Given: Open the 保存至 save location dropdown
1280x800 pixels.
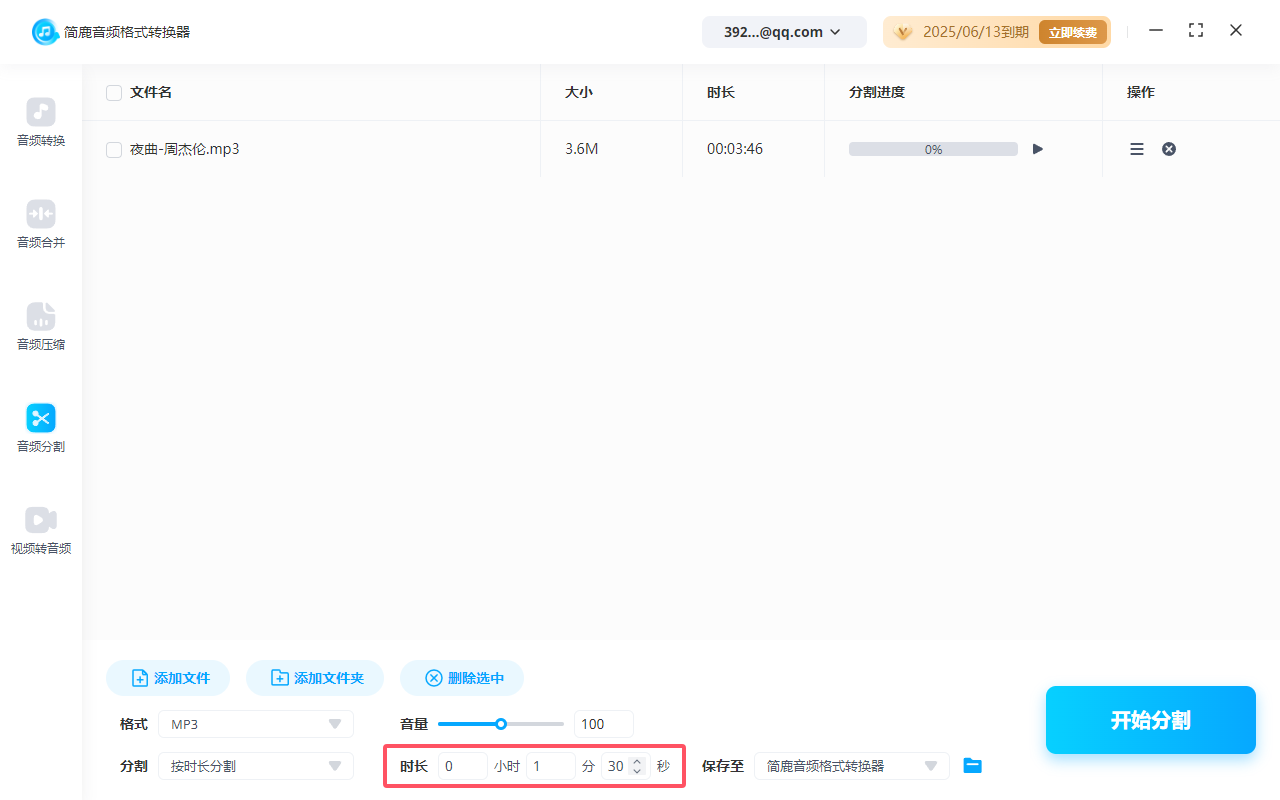Looking at the screenshot, I should point(851,765).
